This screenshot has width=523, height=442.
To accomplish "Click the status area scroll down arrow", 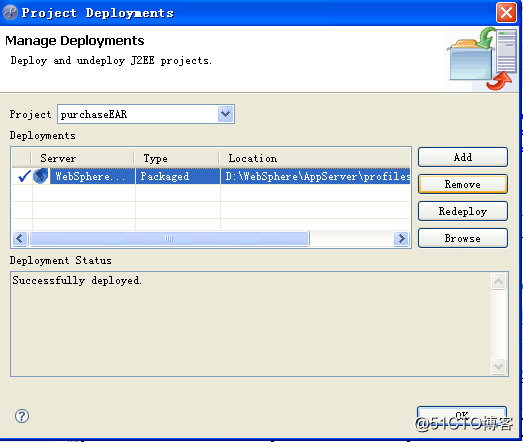I will [499, 366].
